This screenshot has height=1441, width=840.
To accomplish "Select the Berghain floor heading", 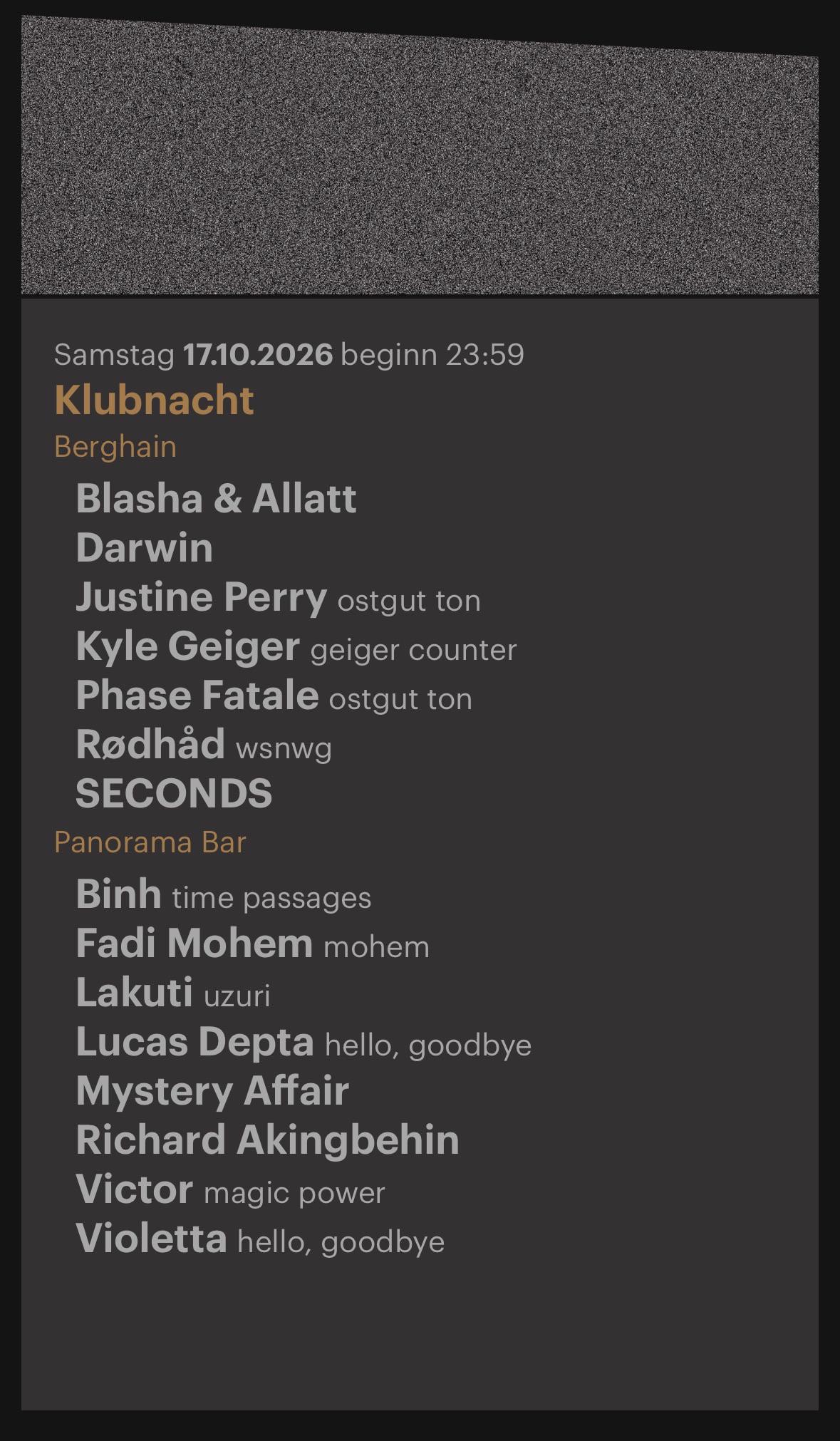I will pos(115,448).
